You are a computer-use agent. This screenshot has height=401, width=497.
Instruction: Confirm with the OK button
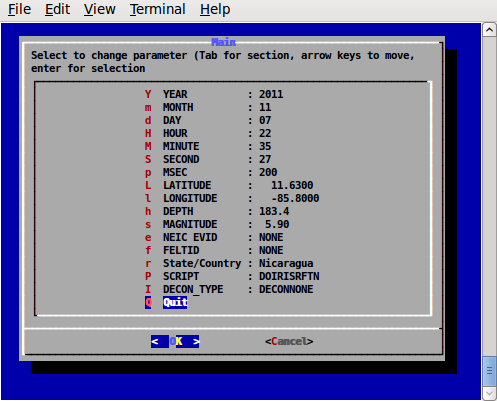point(175,341)
